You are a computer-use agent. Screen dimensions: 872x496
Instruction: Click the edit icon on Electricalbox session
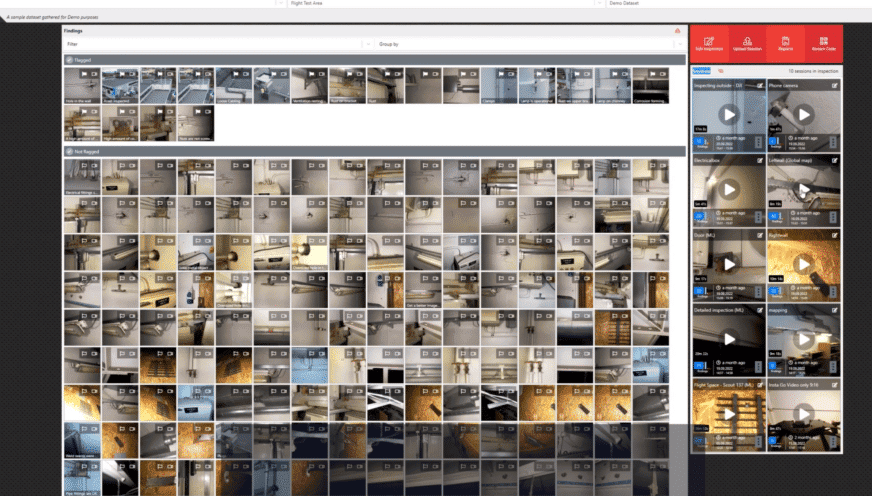pyautogui.click(x=760, y=160)
